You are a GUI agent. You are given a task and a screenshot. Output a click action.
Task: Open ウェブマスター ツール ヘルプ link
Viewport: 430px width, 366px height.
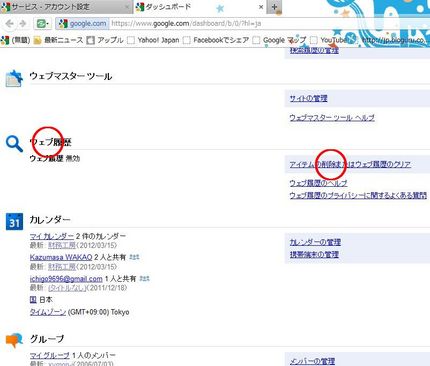point(332,118)
